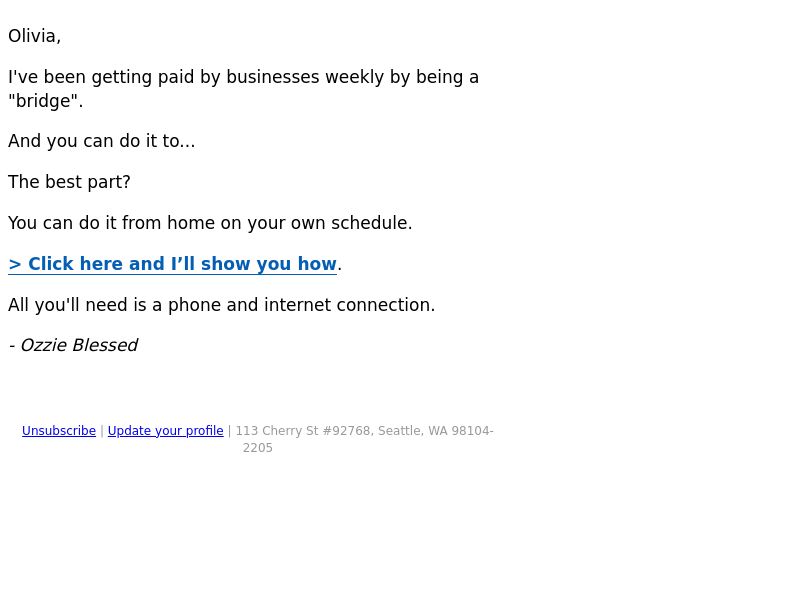The height and width of the screenshot is (600, 800).
Task: Click the quoted word "bridge"
Action: [44, 101]
